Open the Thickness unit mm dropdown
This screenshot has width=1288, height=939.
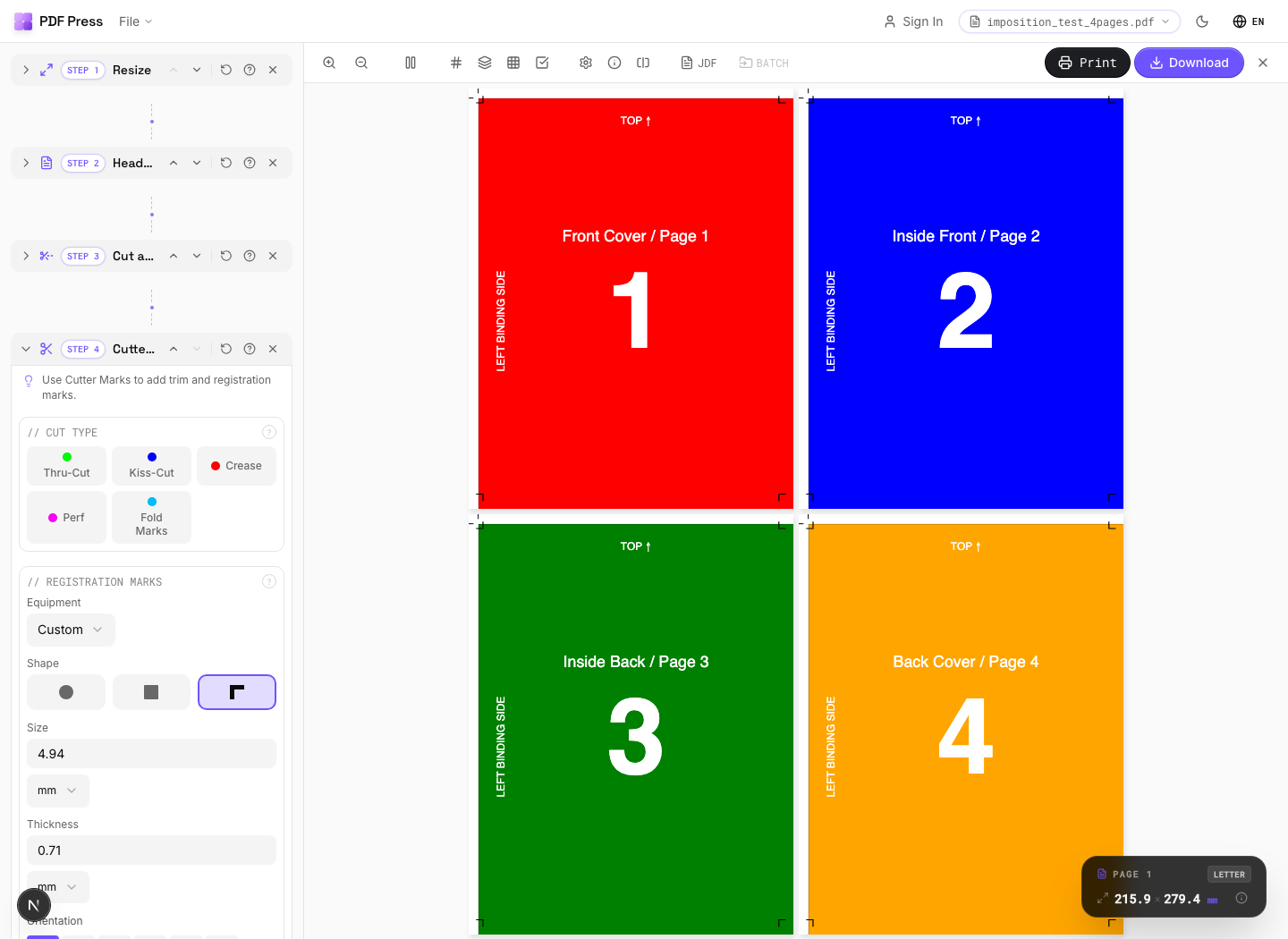coord(58,887)
